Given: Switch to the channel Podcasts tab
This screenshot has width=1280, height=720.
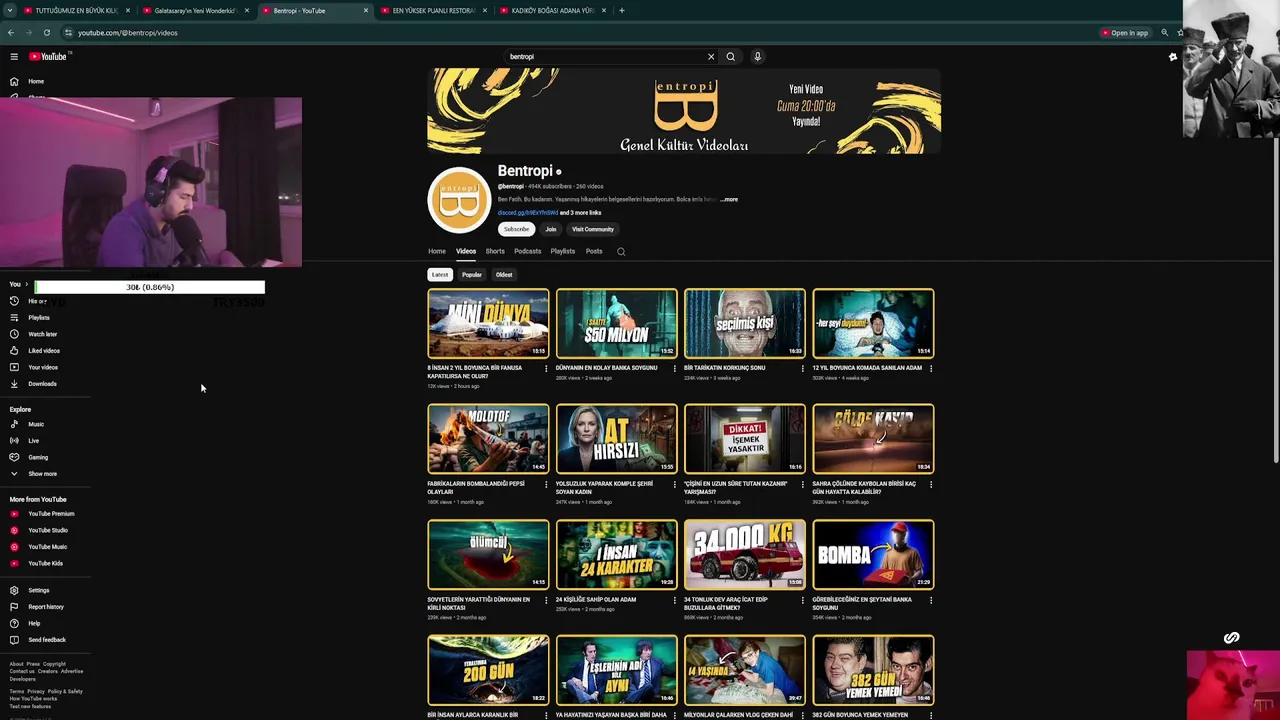Looking at the screenshot, I should click(527, 252).
